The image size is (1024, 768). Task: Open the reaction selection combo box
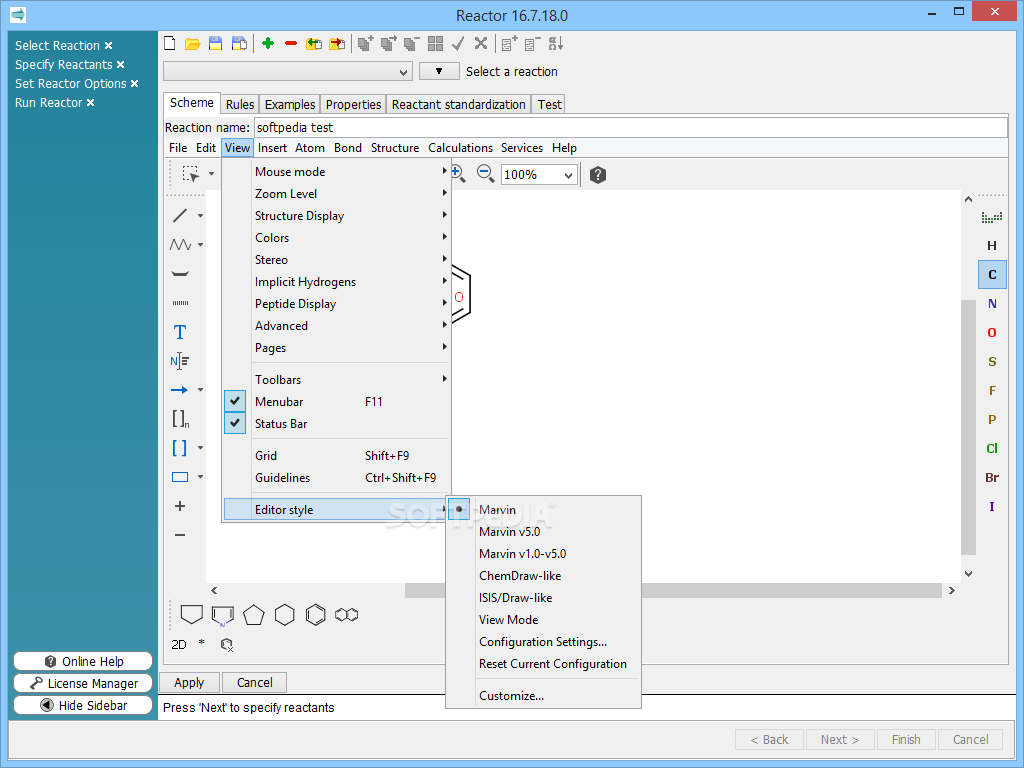click(288, 71)
